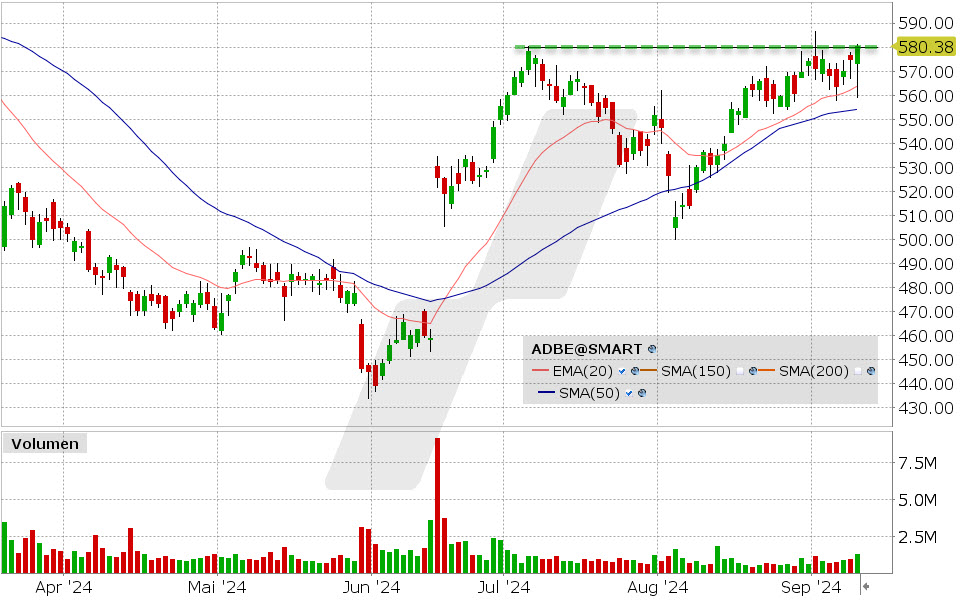Click the 5.0M volume axis label
Image resolution: width=960 pixels, height=600 pixels.
[x=918, y=500]
